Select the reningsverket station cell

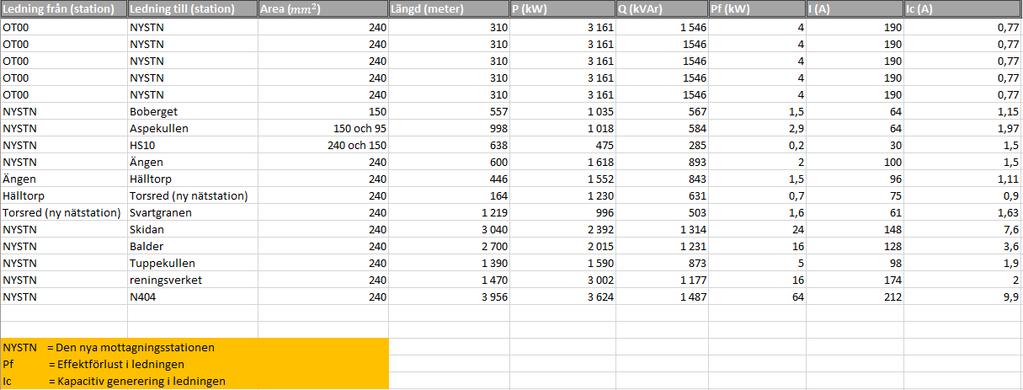click(193, 280)
